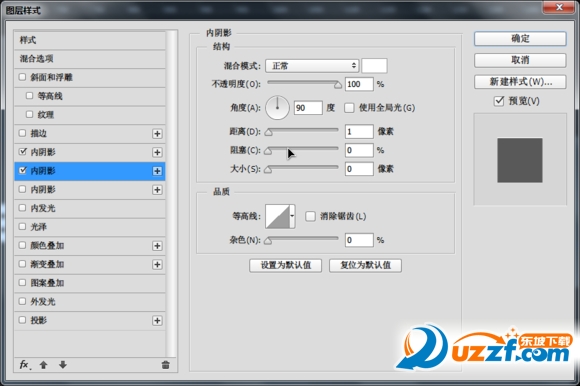Duplicate 渐变叠加 with its plus icon
The image size is (580, 386).
(157, 264)
